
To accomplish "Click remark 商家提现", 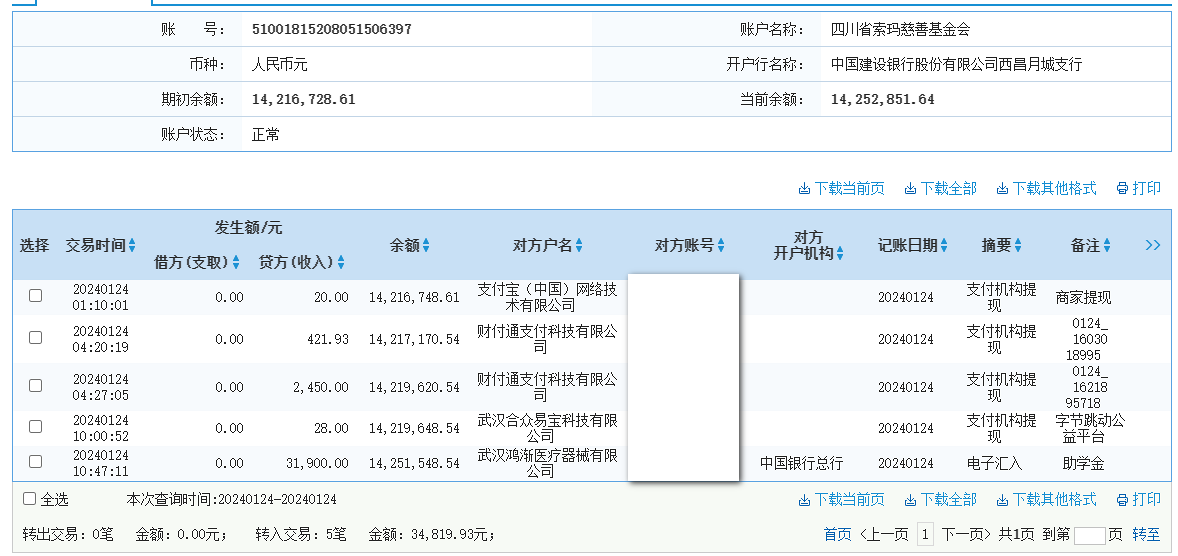I will tap(1083, 298).
